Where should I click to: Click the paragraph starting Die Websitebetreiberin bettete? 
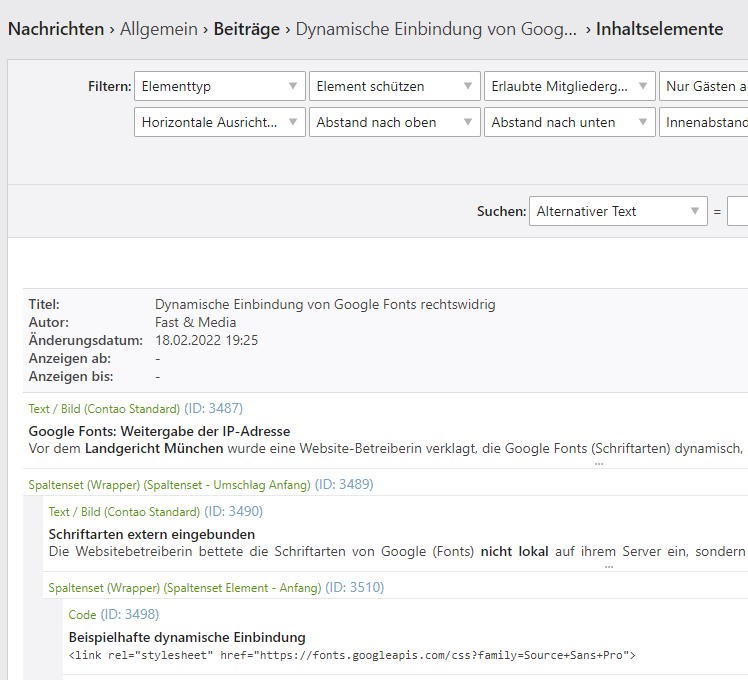click(x=397, y=552)
